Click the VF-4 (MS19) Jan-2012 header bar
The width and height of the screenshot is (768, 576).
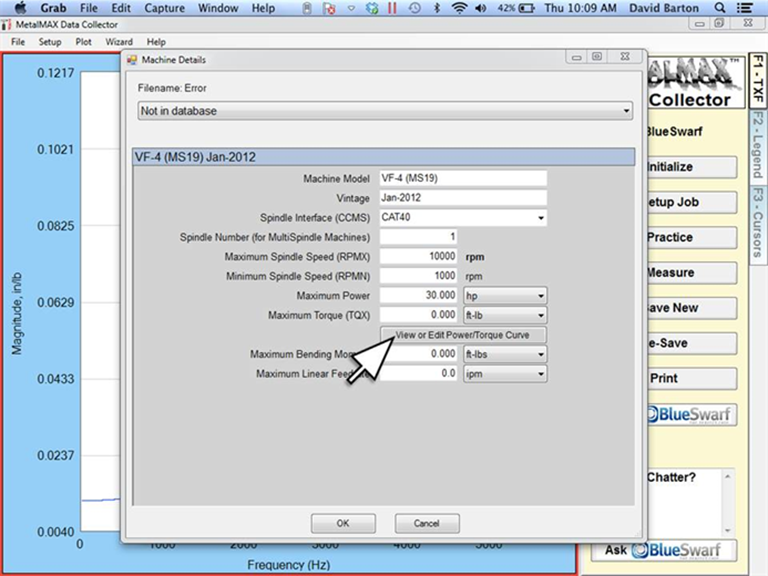point(384,157)
